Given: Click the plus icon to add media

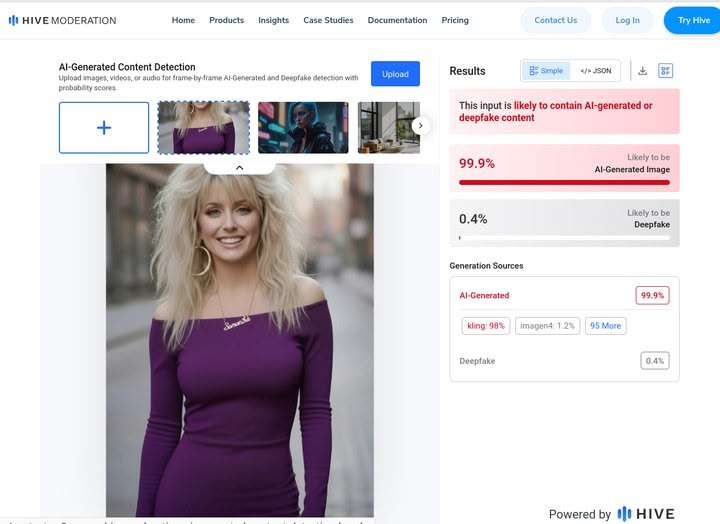Looking at the screenshot, I should 104,128.
